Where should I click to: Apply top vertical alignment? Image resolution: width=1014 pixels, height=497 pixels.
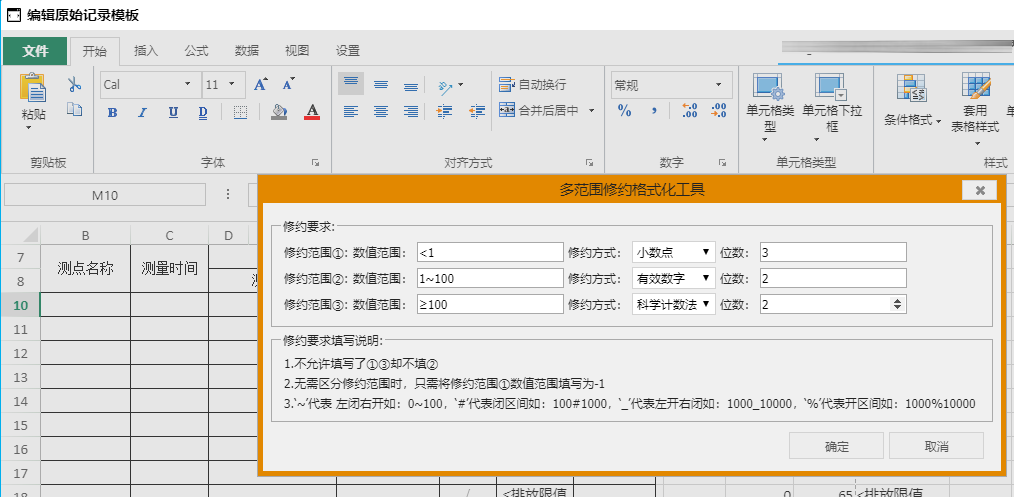click(x=351, y=84)
